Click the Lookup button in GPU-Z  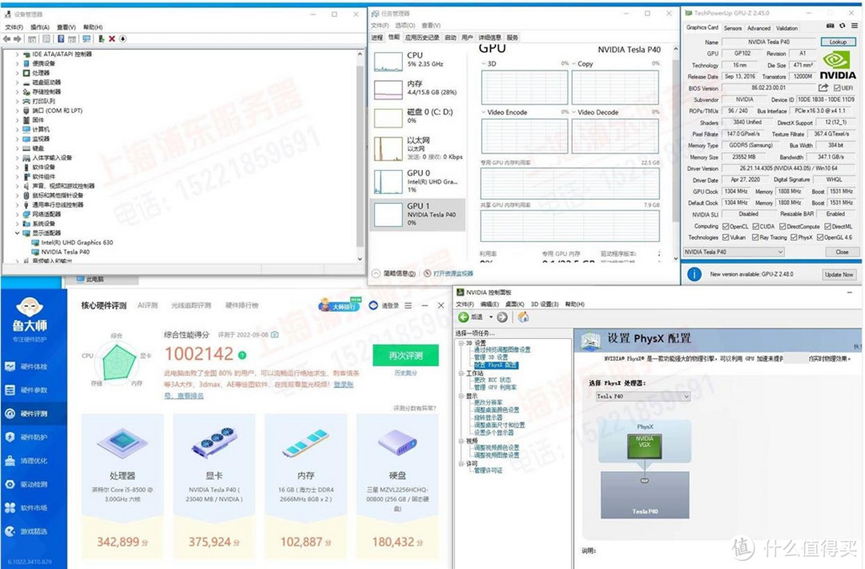tap(838, 42)
